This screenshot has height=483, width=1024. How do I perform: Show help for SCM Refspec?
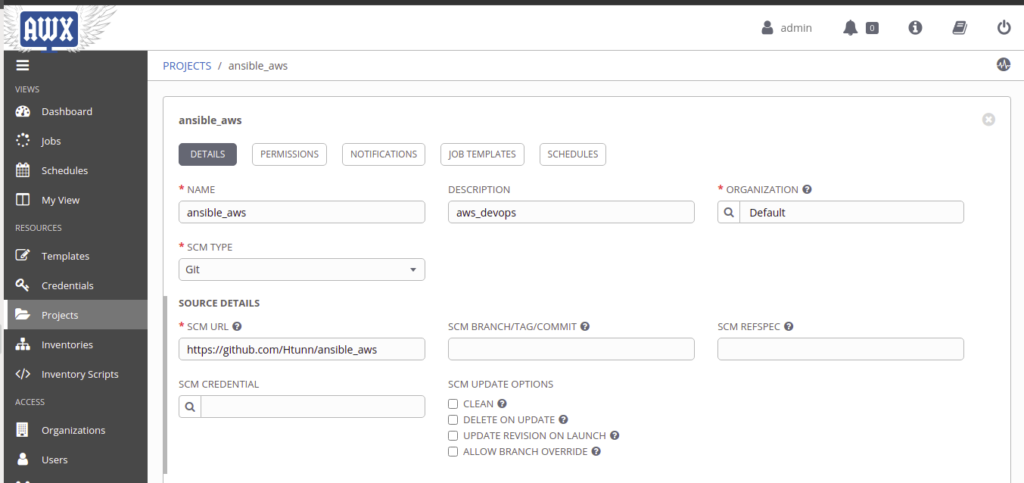click(x=789, y=326)
